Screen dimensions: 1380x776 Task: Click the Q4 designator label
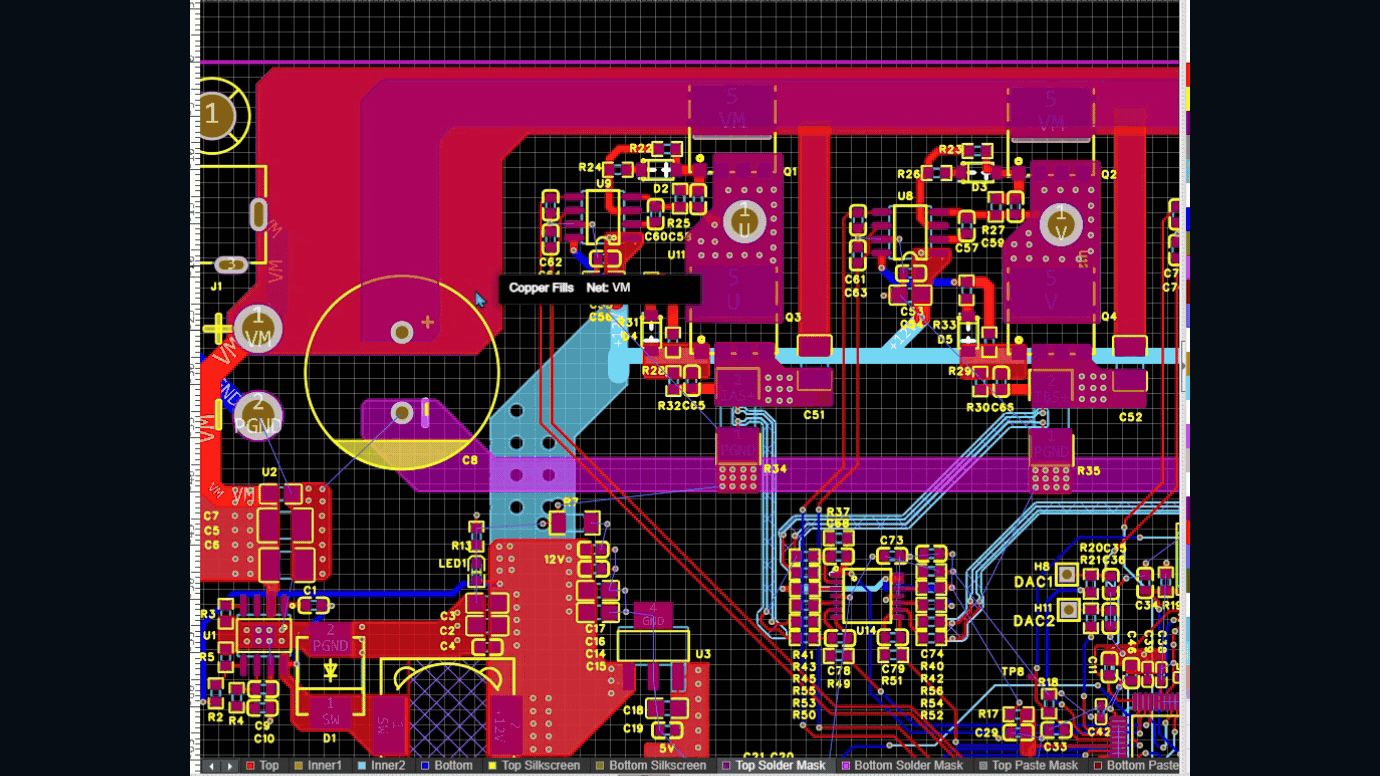pyautogui.click(x=1109, y=317)
